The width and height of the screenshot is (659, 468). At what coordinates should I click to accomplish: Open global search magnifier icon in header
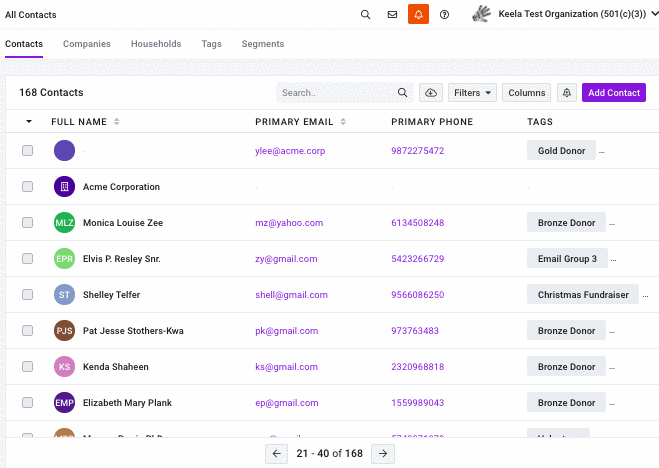tap(365, 15)
